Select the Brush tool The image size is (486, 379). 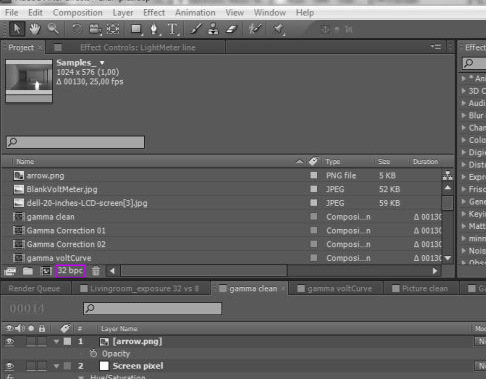coord(196,29)
